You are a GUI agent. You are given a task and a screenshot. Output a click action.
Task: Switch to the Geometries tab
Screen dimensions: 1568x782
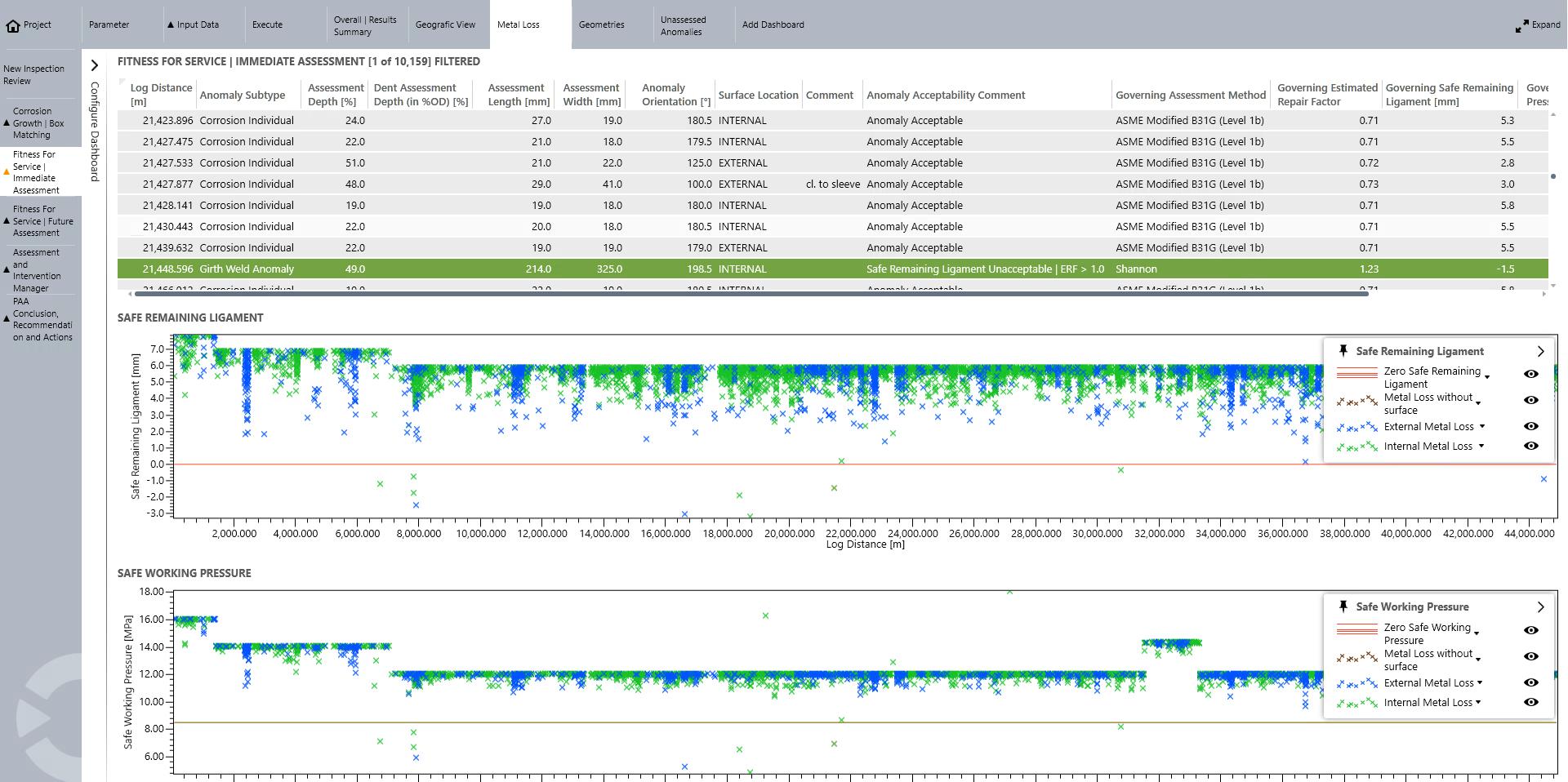tap(601, 24)
